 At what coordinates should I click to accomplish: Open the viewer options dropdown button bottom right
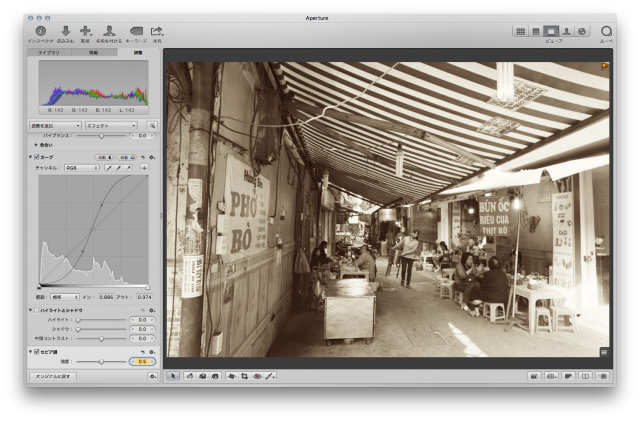[x=551, y=376]
